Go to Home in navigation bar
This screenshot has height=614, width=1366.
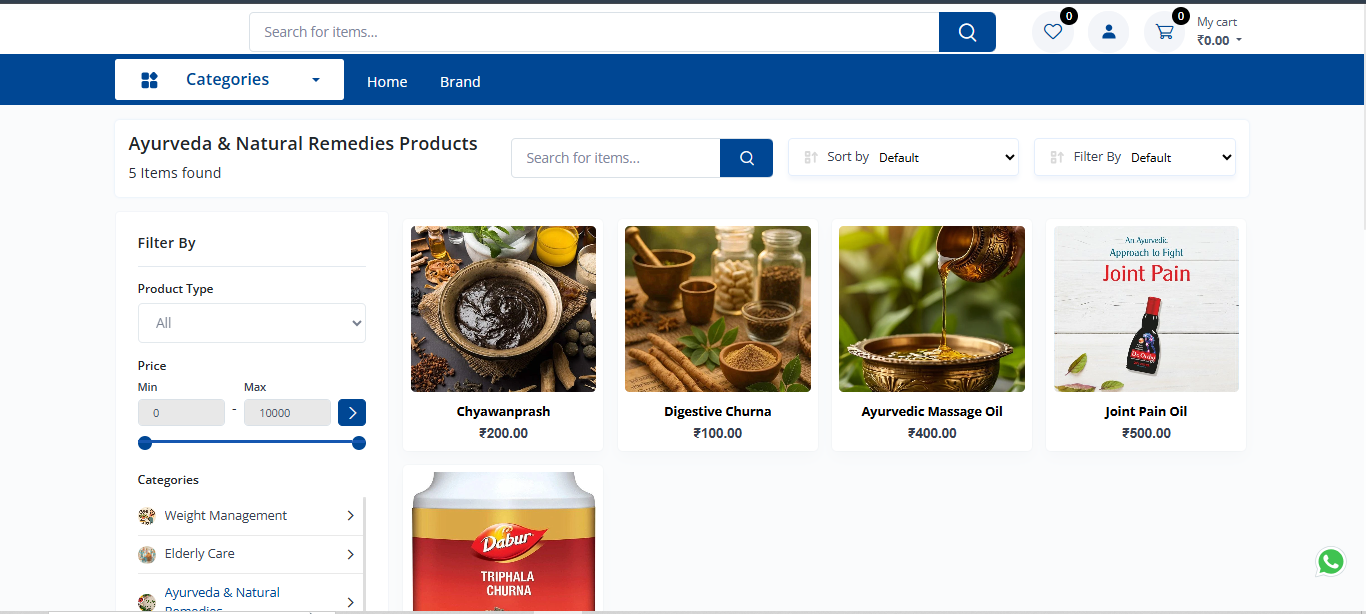point(387,82)
